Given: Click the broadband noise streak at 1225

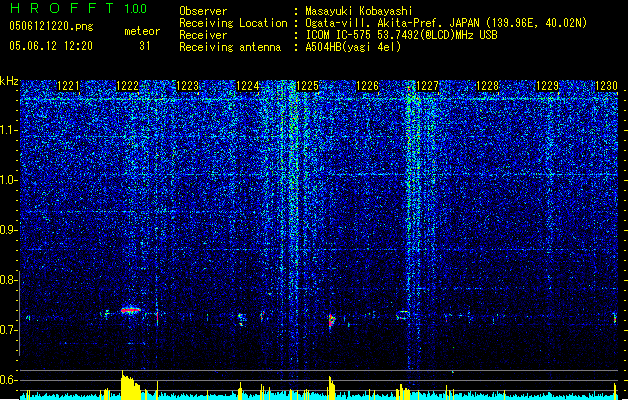Looking at the screenshot, I should [293, 225].
